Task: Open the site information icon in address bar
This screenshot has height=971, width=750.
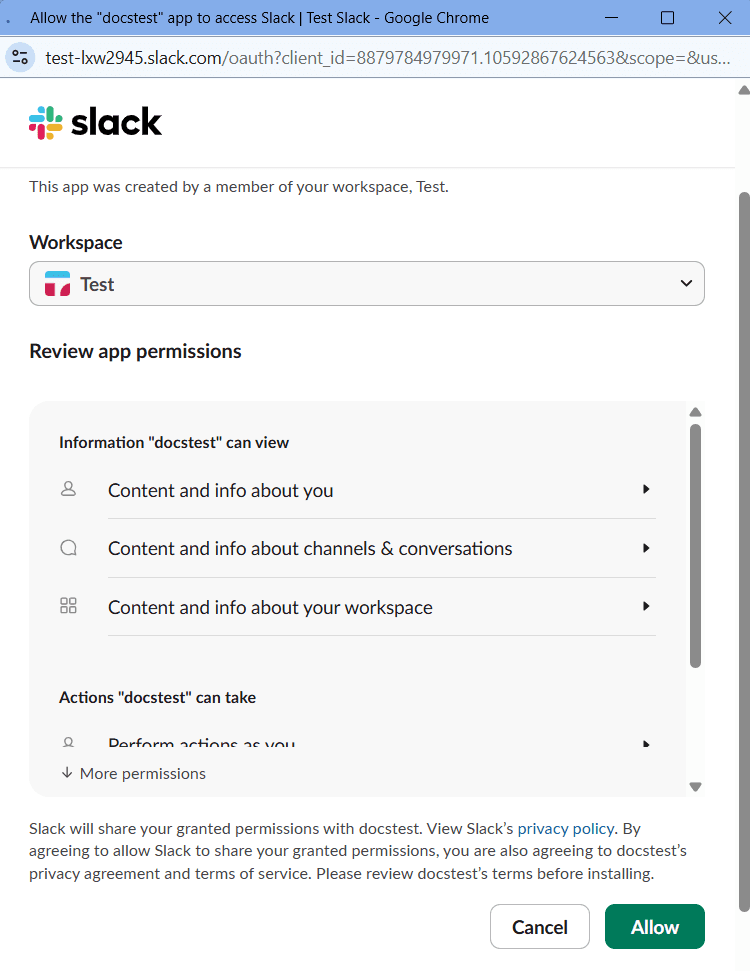Action: (20, 58)
